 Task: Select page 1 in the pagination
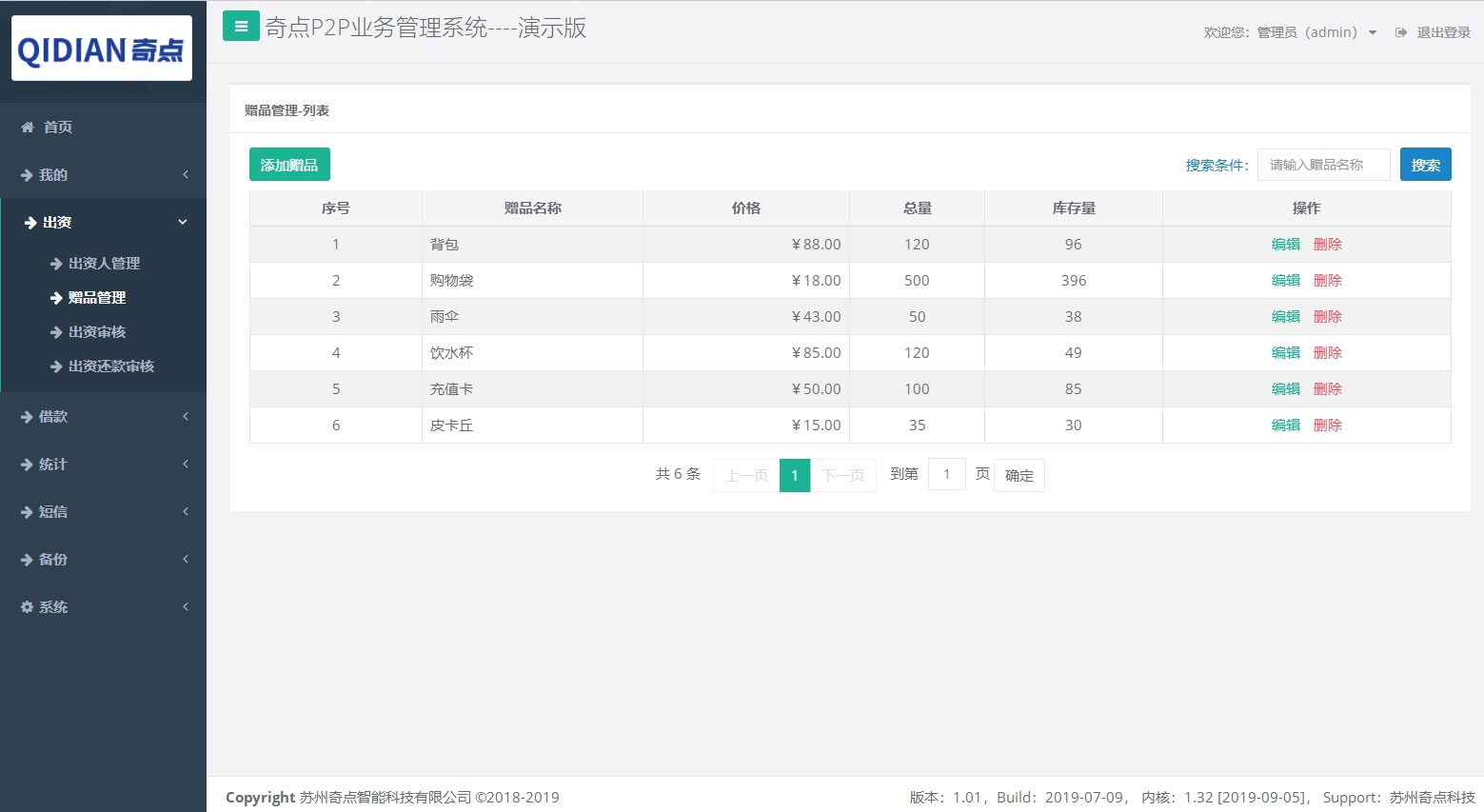(x=795, y=475)
